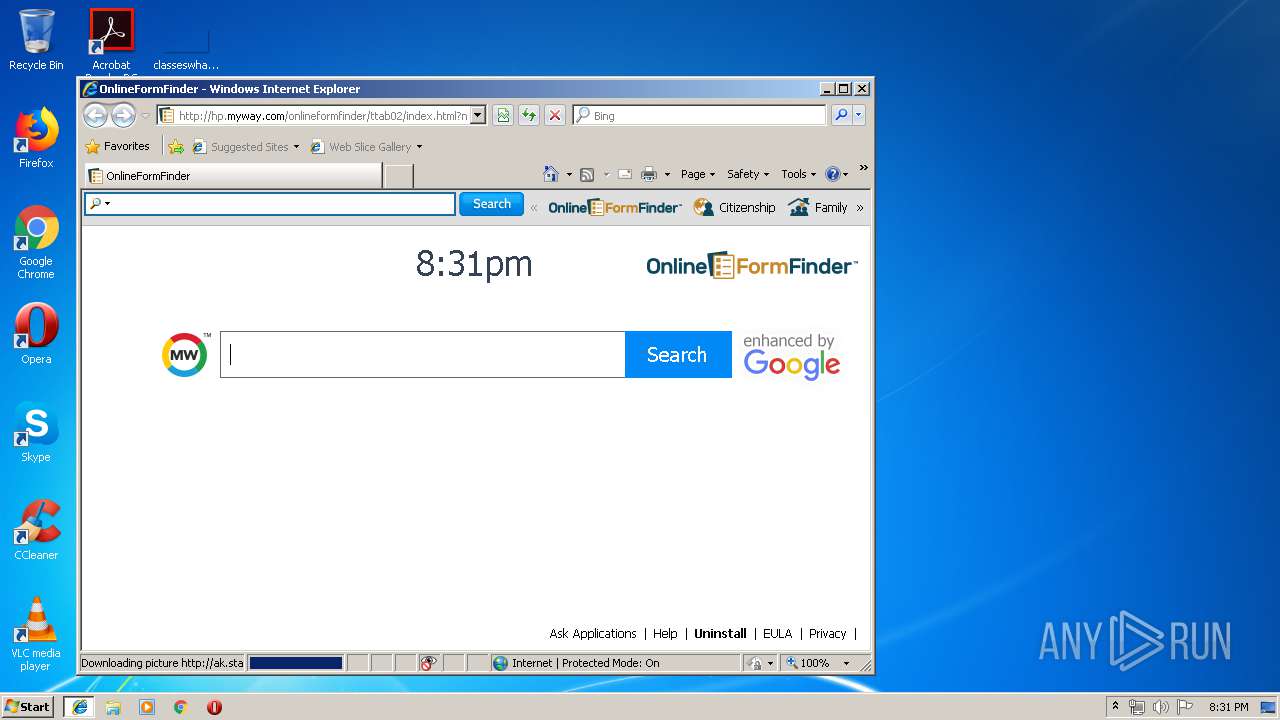Image resolution: width=1280 pixels, height=720 pixels.
Task: Expand Print options dropdown arrow
Action: (667, 174)
